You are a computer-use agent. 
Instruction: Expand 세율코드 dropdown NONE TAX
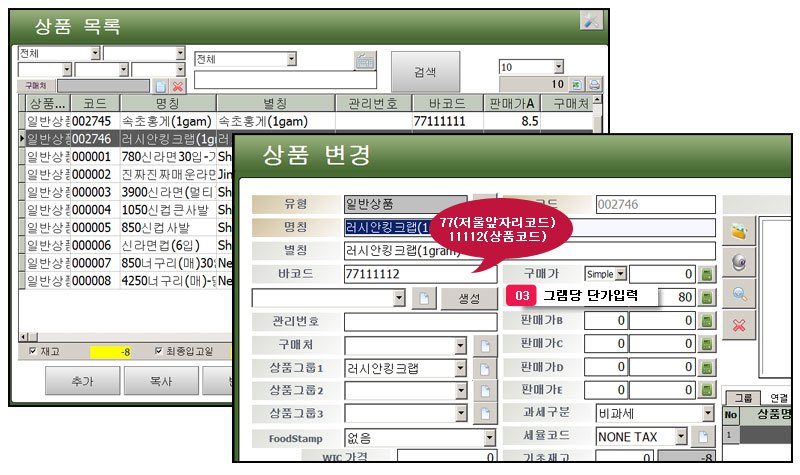(x=681, y=436)
